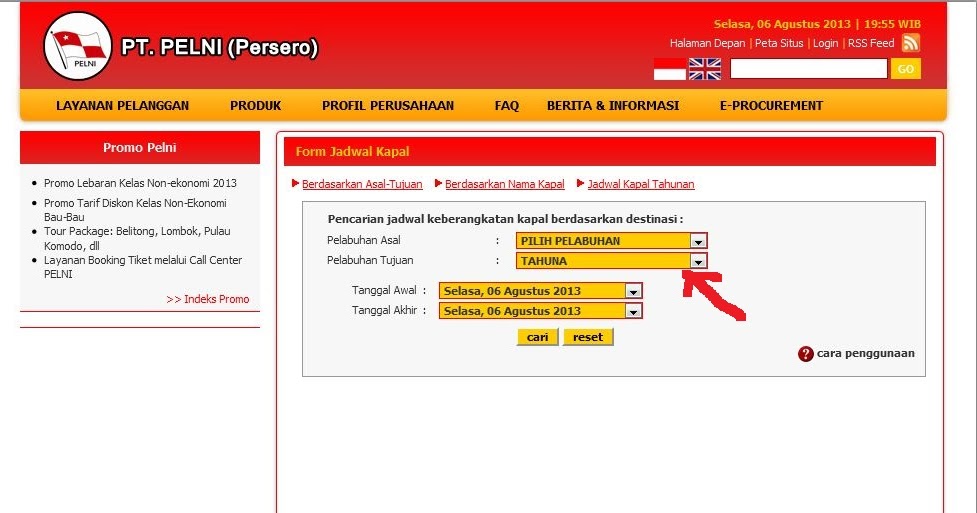The height and width of the screenshot is (513, 977).
Task: Click the Form Jadwal Kapal header
Action: (x=609, y=151)
